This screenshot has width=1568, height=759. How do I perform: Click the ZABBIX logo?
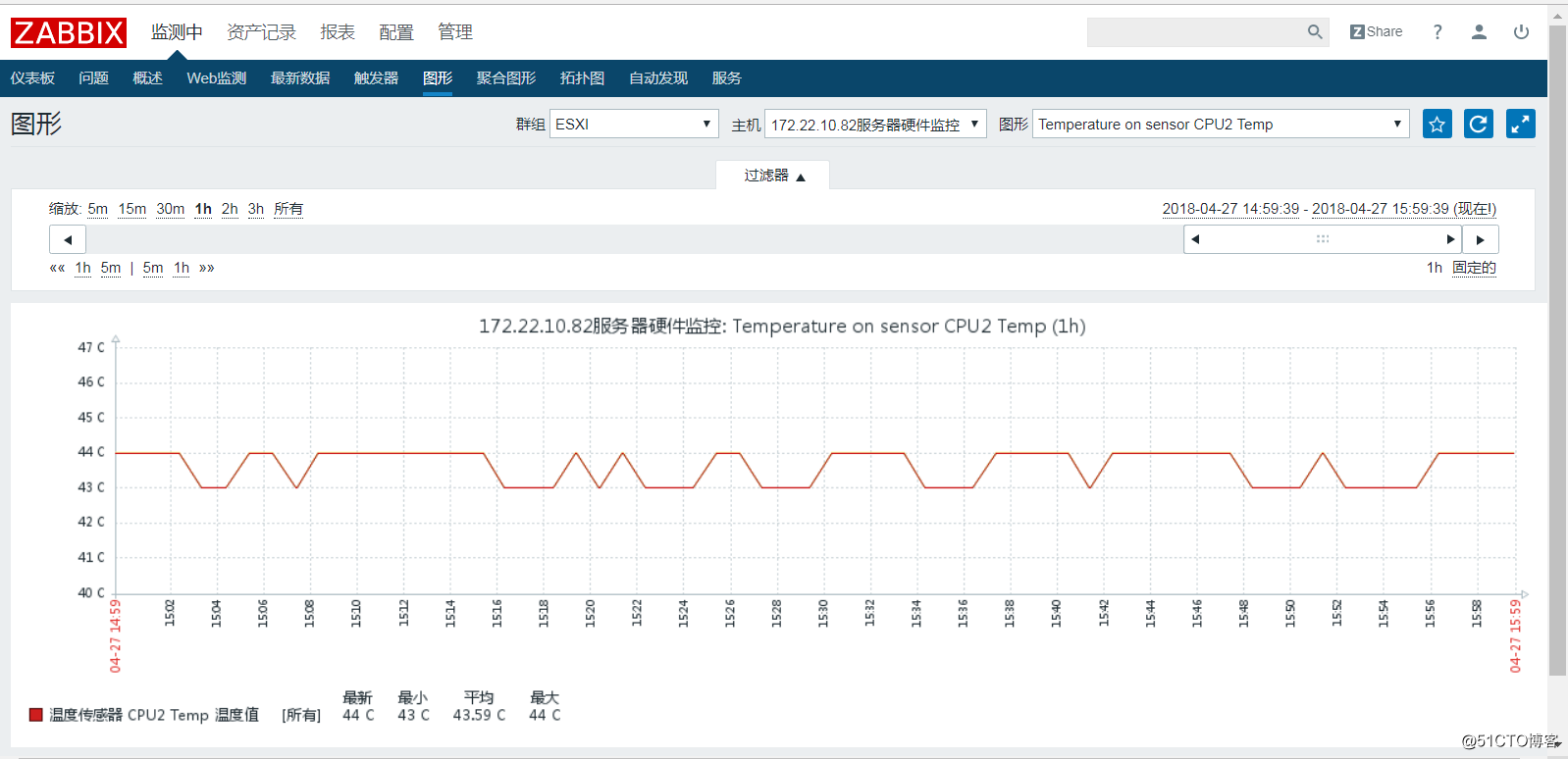coord(69,32)
